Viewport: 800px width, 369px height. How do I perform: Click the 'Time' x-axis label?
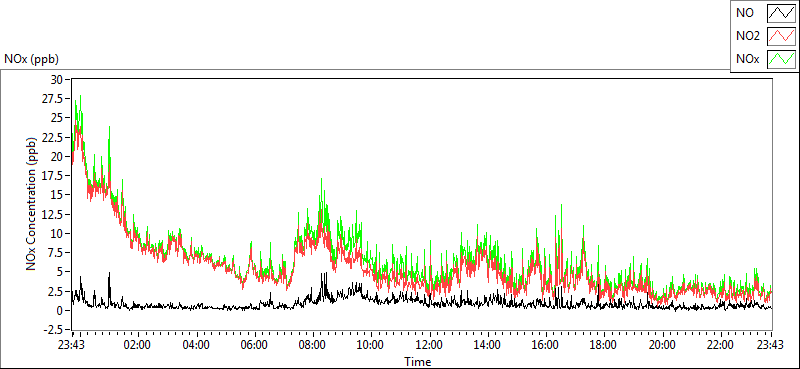point(418,362)
